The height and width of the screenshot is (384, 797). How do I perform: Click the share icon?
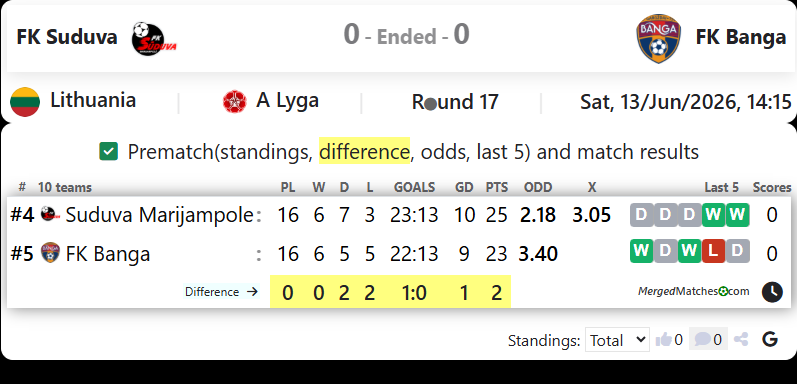(x=742, y=339)
